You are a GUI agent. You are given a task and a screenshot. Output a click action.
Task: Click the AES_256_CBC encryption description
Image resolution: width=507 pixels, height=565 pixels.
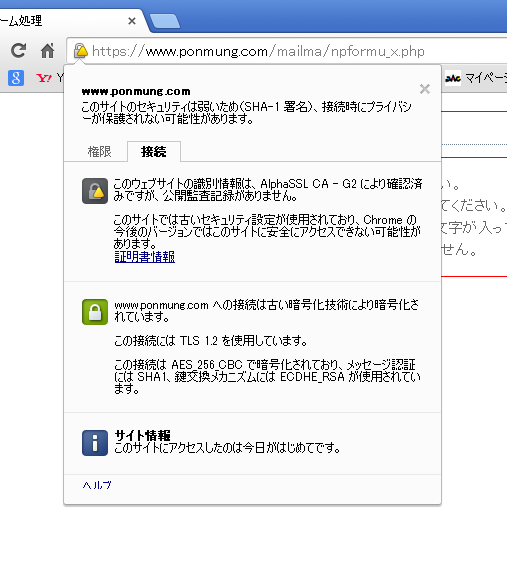[x=267, y=377]
